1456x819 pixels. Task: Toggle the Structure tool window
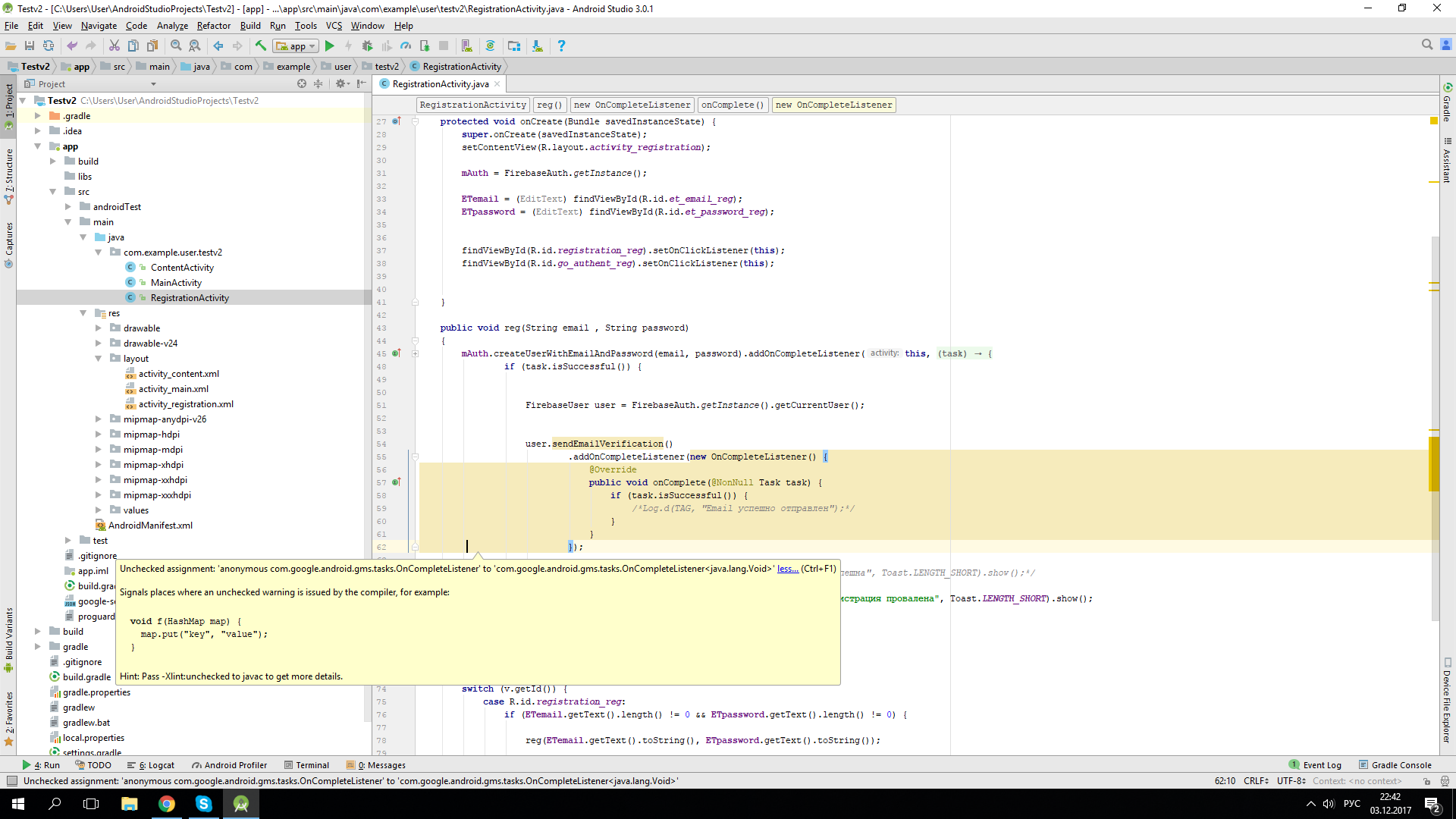tap(8, 176)
